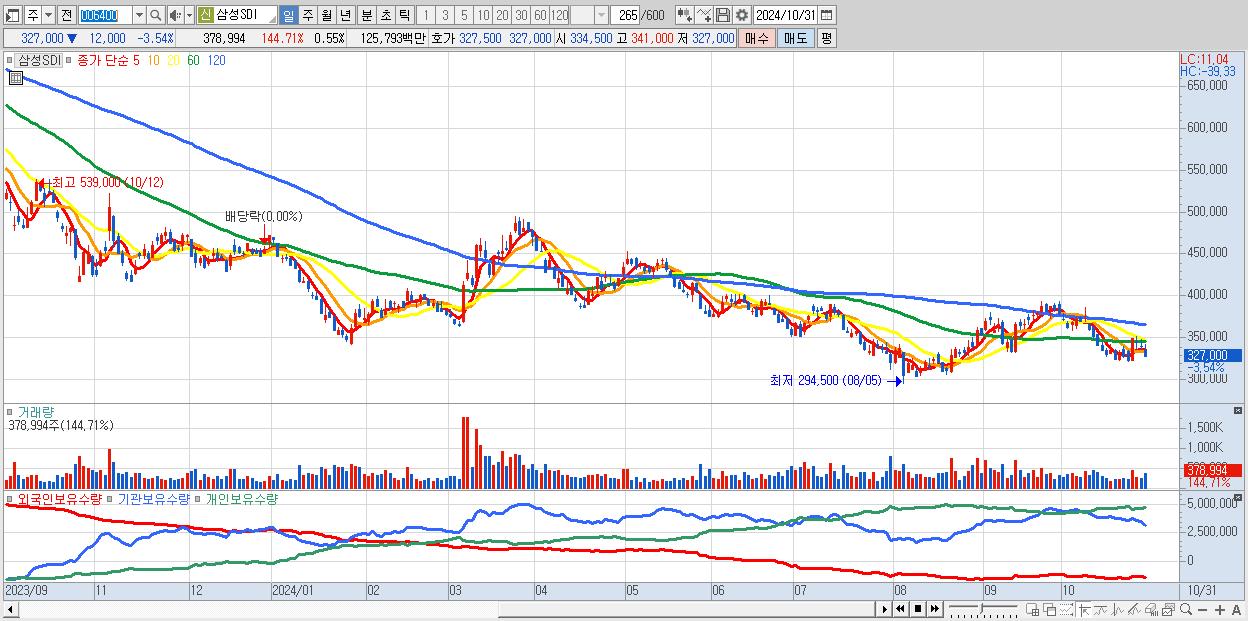Click the dotted crosshair lines icon in the bottom toolbar
This screenshot has height=621, width=1248.
[1067, 610]
